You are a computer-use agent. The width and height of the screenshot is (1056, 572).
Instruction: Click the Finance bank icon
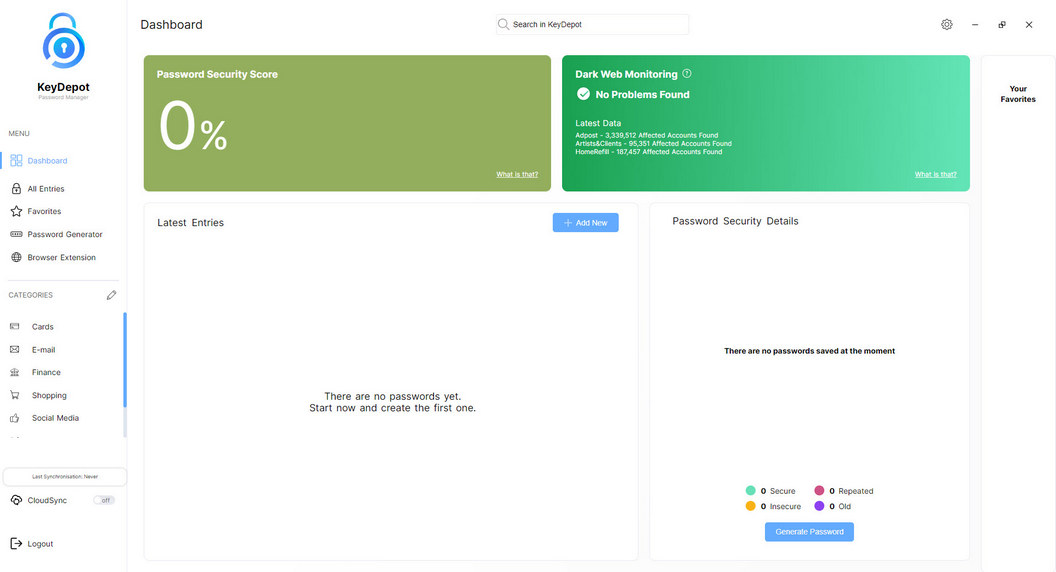(15, 373)
